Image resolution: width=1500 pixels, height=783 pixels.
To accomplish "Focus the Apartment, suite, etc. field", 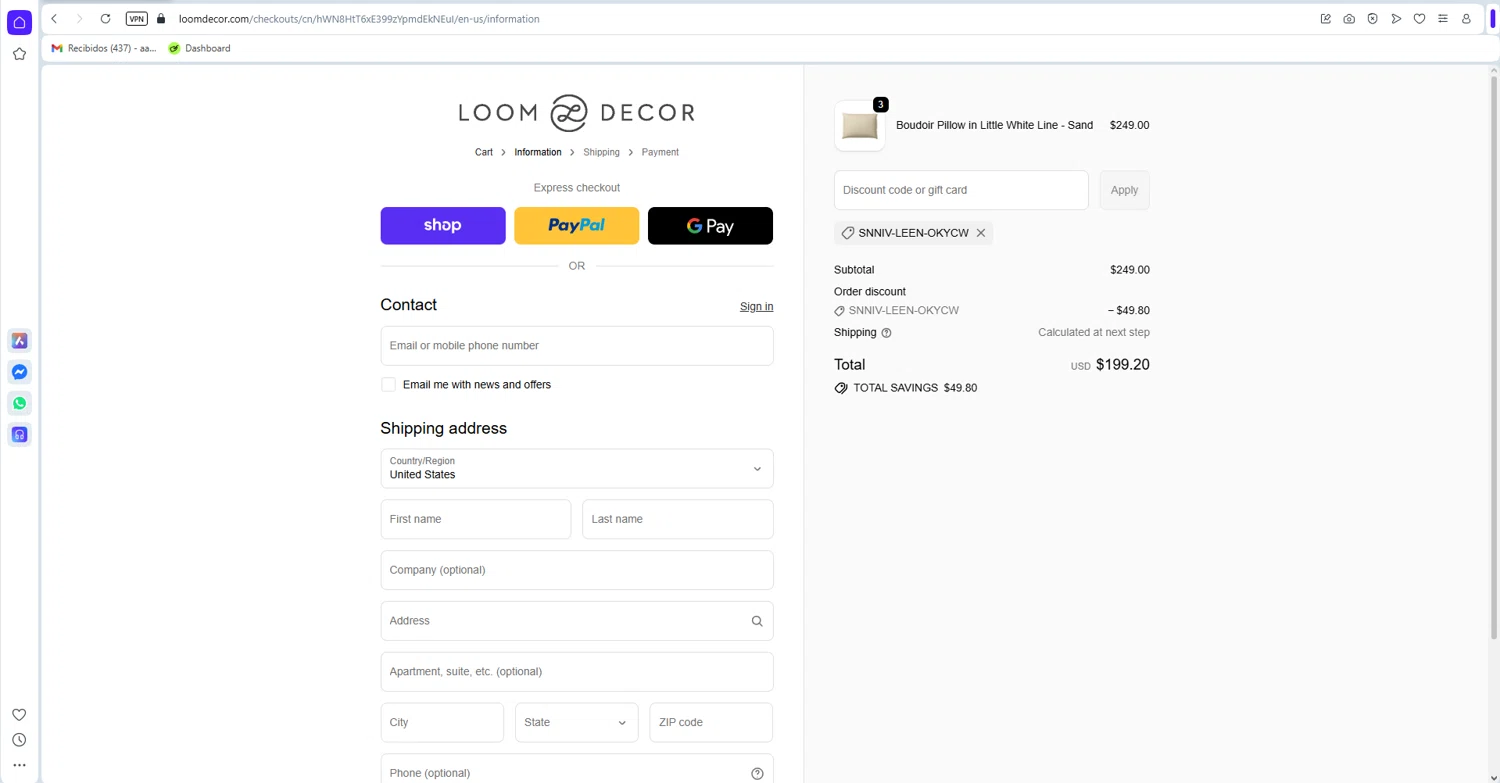I will (577, 672).
